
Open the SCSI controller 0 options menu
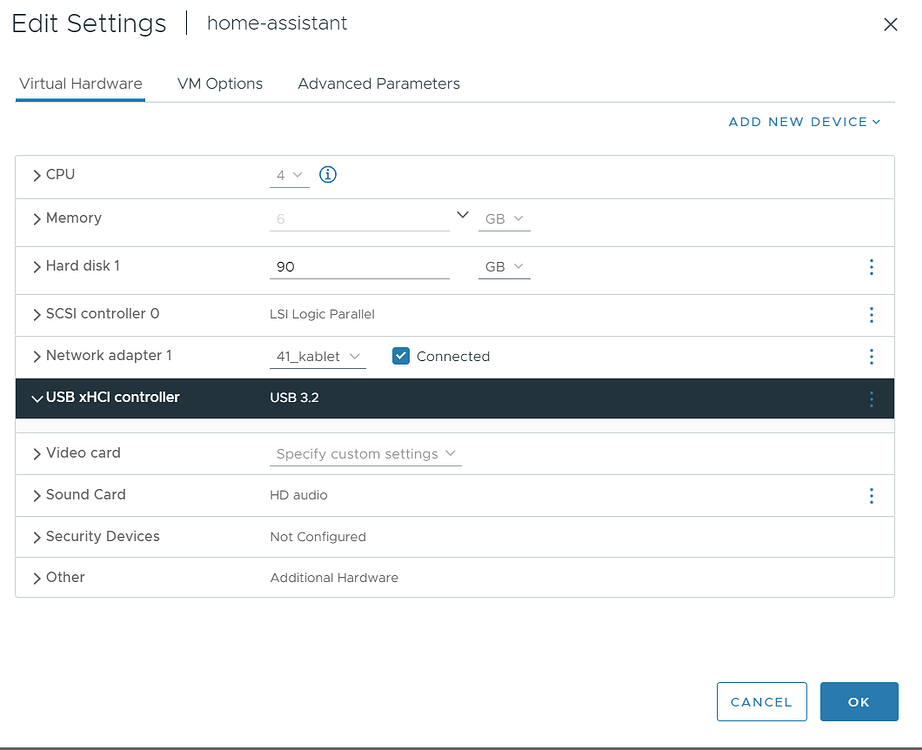871,314
